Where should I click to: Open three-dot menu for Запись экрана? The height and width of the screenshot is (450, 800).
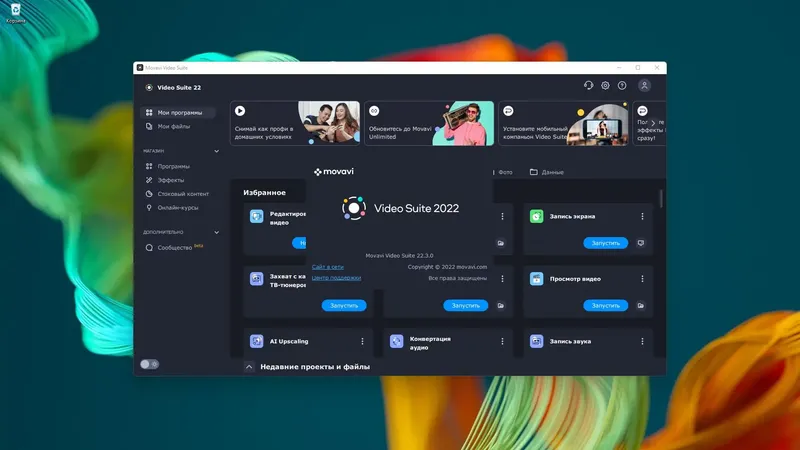[642, 216]
